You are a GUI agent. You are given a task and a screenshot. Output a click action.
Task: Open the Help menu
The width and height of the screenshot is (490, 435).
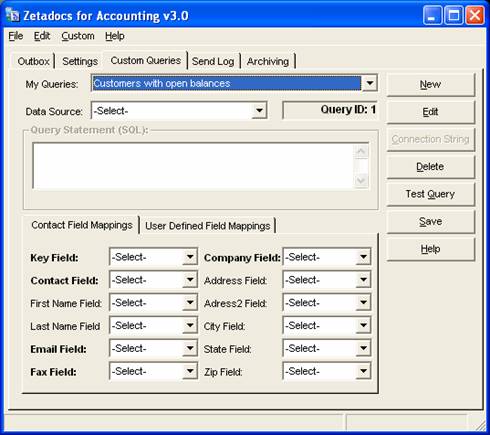[115, 36]
